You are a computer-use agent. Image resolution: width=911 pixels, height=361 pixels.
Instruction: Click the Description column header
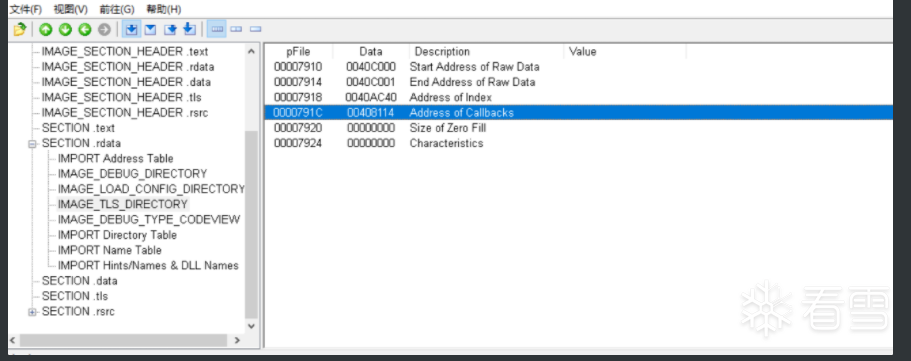pyautogui.click(x=486, y=52)
